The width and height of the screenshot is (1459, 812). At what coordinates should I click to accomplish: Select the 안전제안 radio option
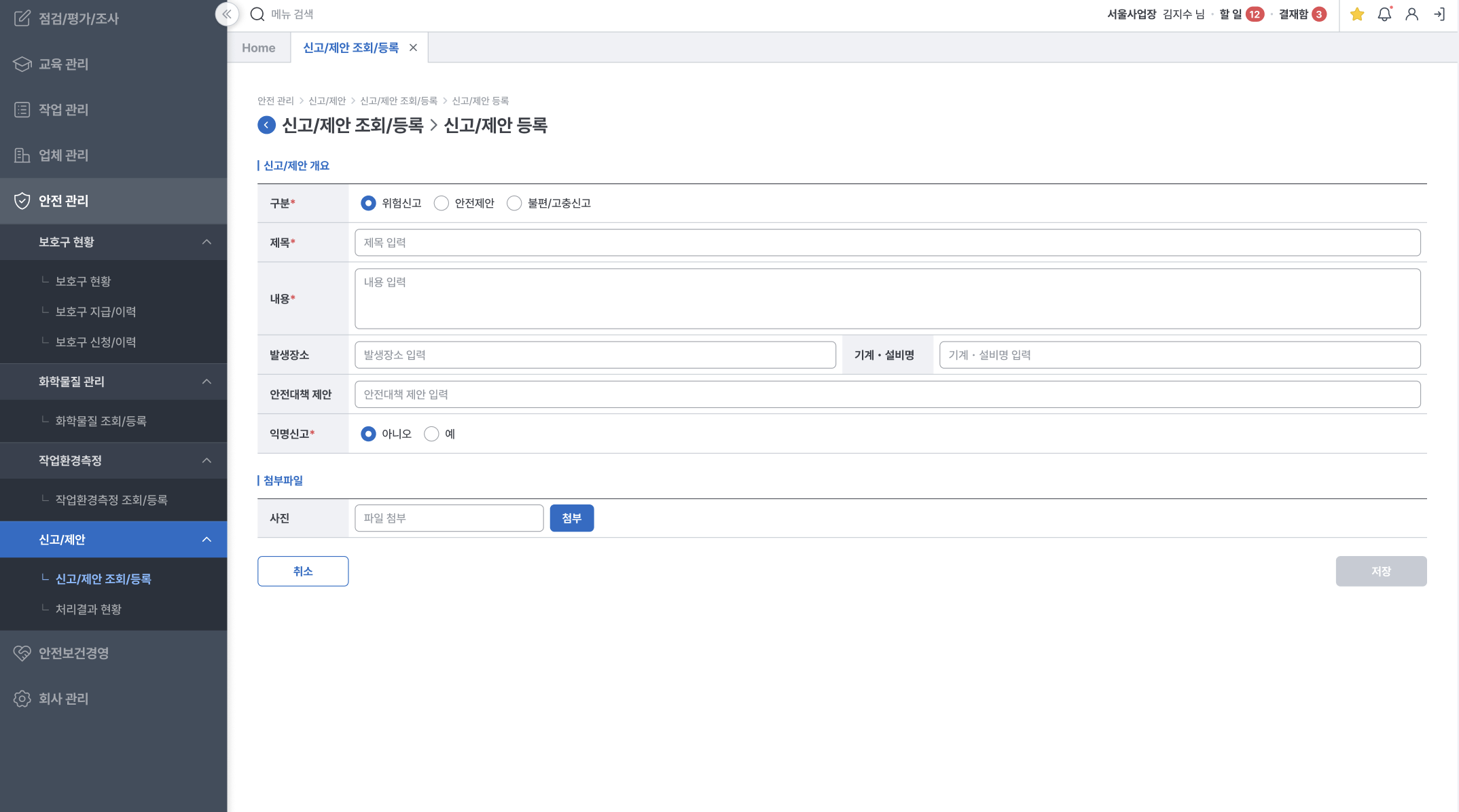[442, 203]
